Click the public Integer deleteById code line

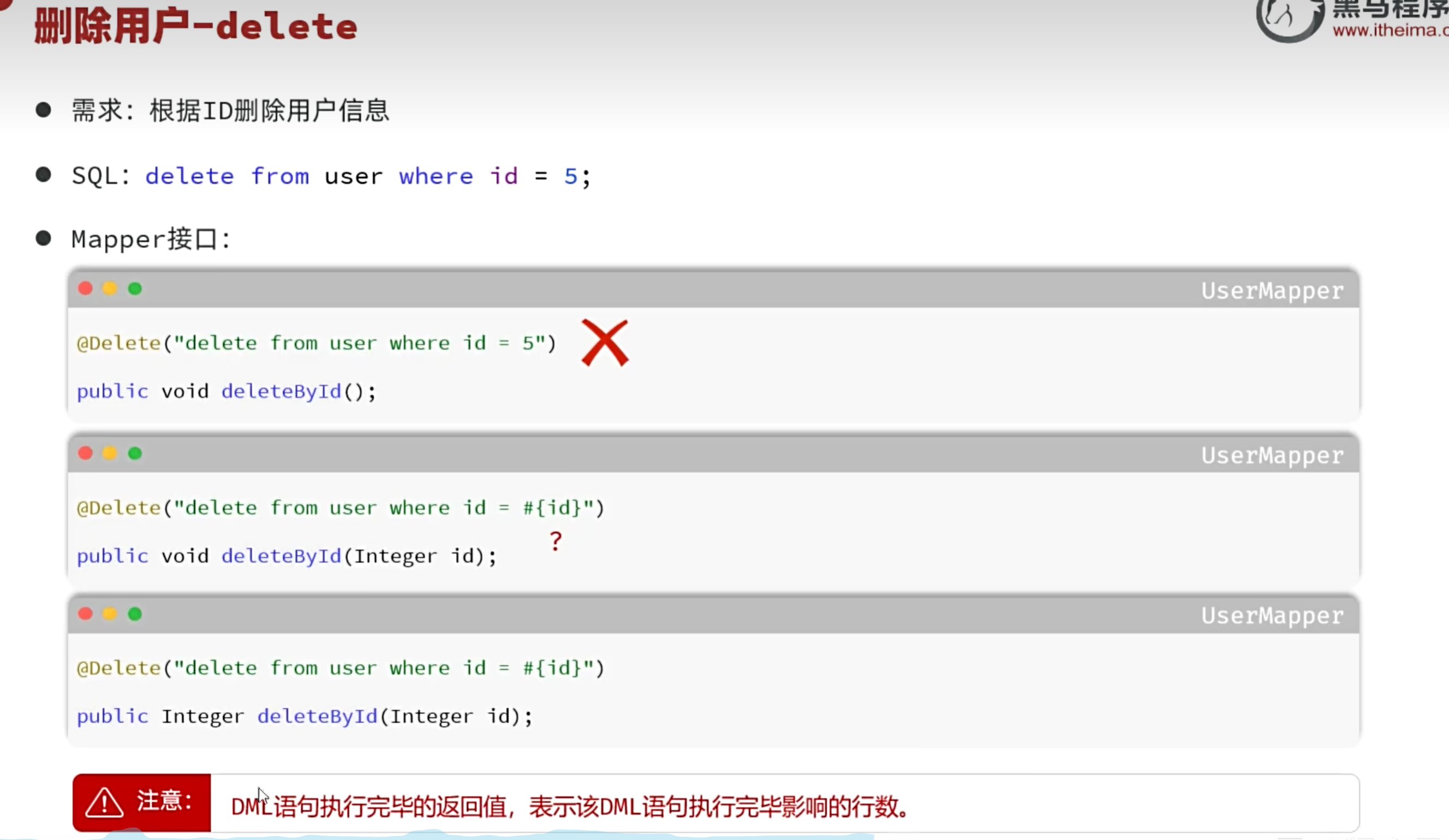tap(305, 717)
